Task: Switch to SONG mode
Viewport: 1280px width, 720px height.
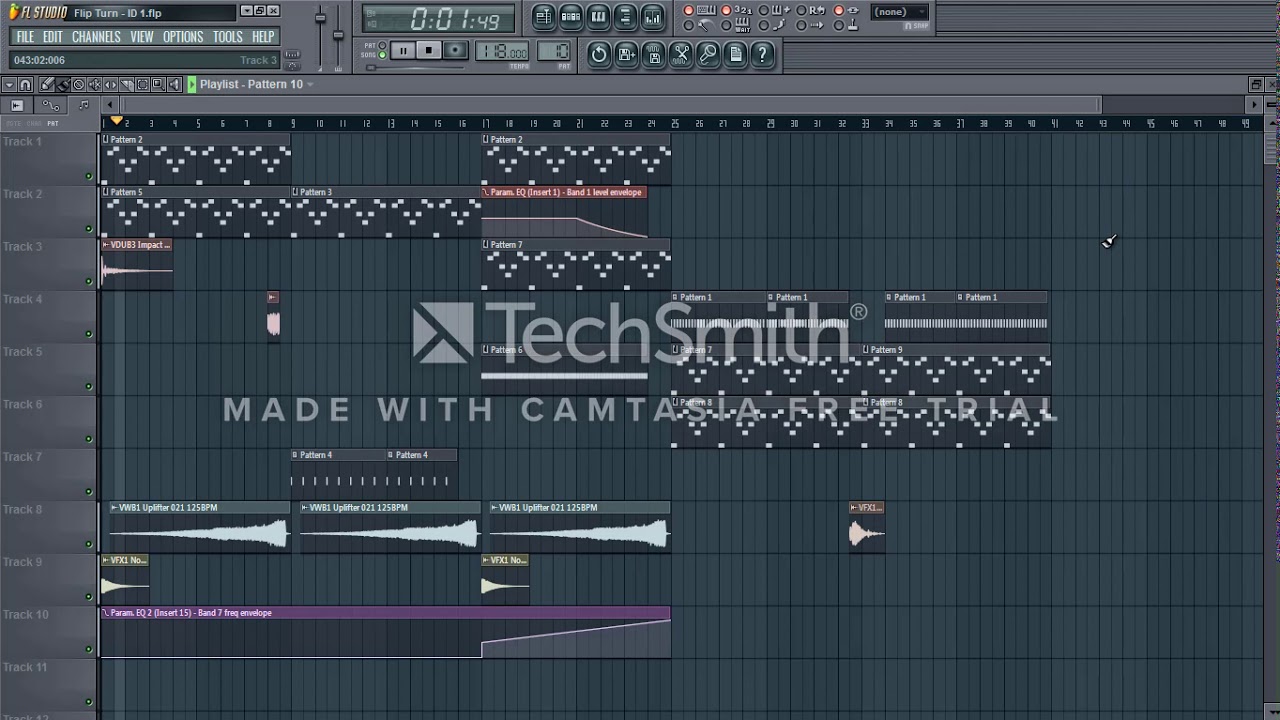Action: [382, 55]
